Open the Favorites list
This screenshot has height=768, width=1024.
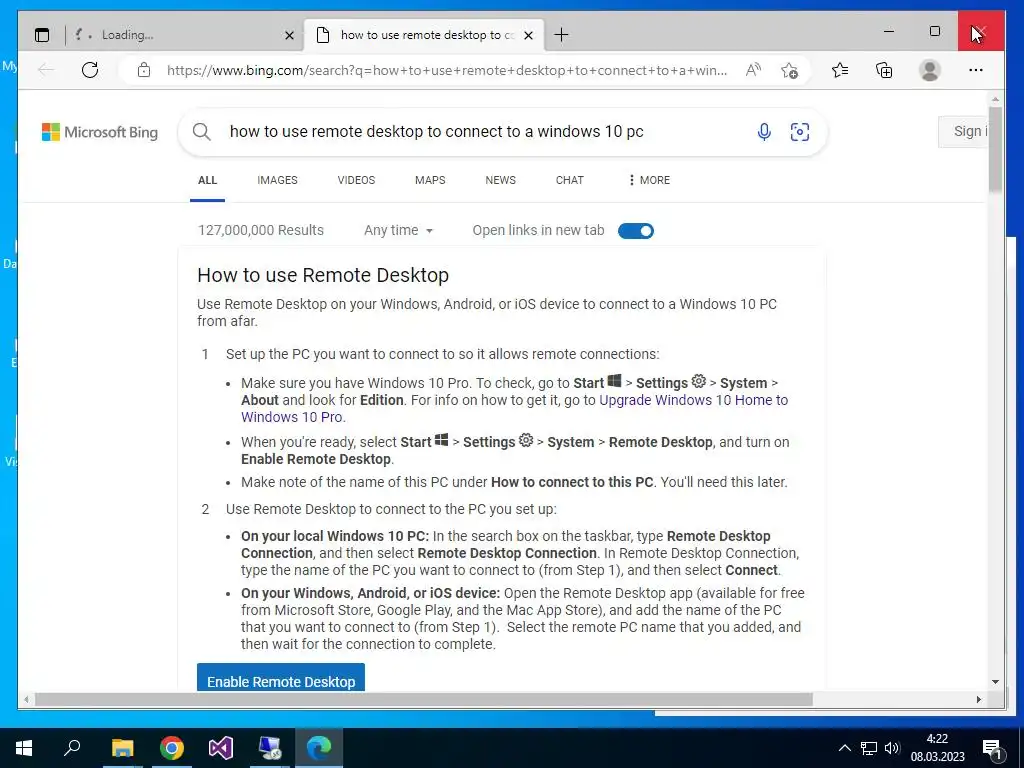(840, 70)
